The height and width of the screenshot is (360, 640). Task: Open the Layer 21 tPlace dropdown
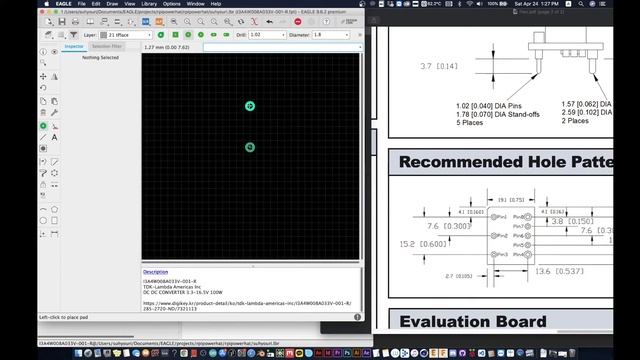coord(126,35)
